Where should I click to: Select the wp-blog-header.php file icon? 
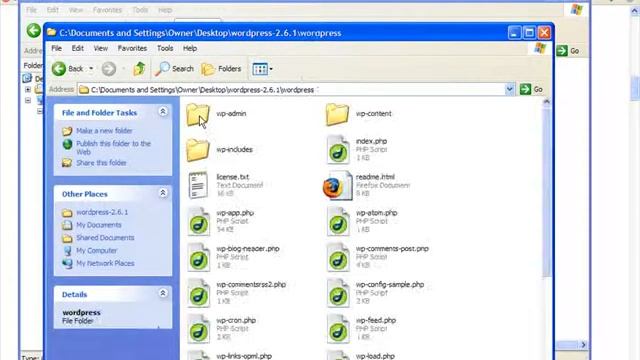[x=198, y=258]
